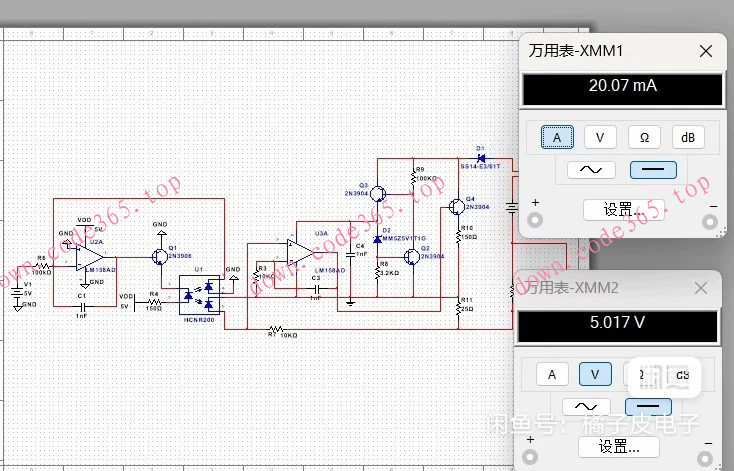This screenshot has width=734, height=471.
Task: Select AC sine wave mode on XMM1
Action: (590, 170)
